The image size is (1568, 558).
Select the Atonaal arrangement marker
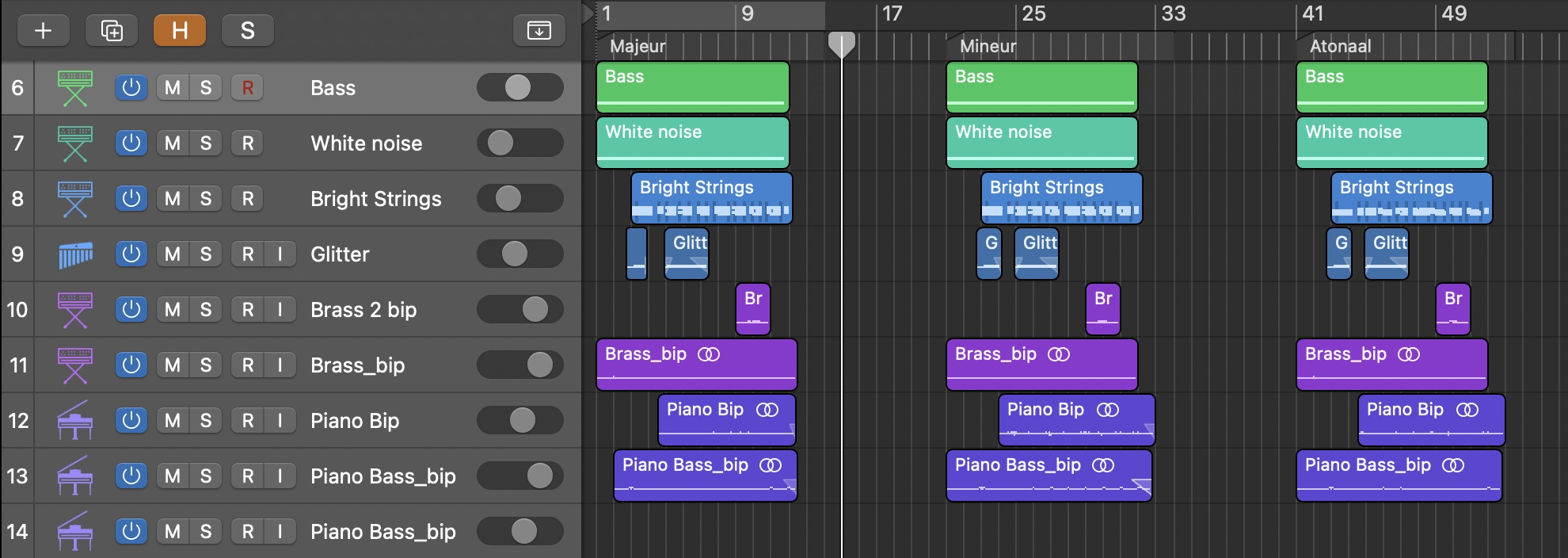tap(1340, 47)
